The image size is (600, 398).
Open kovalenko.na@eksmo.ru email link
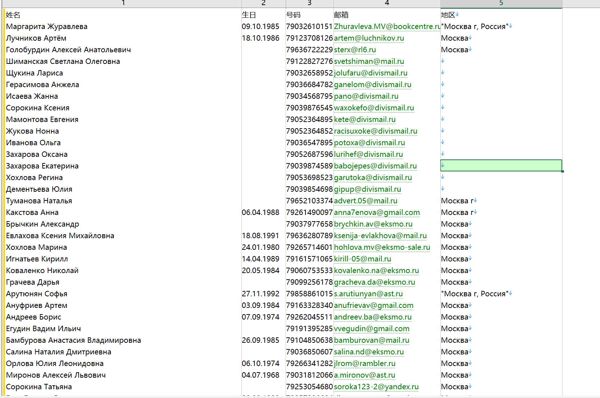point(376,271)
